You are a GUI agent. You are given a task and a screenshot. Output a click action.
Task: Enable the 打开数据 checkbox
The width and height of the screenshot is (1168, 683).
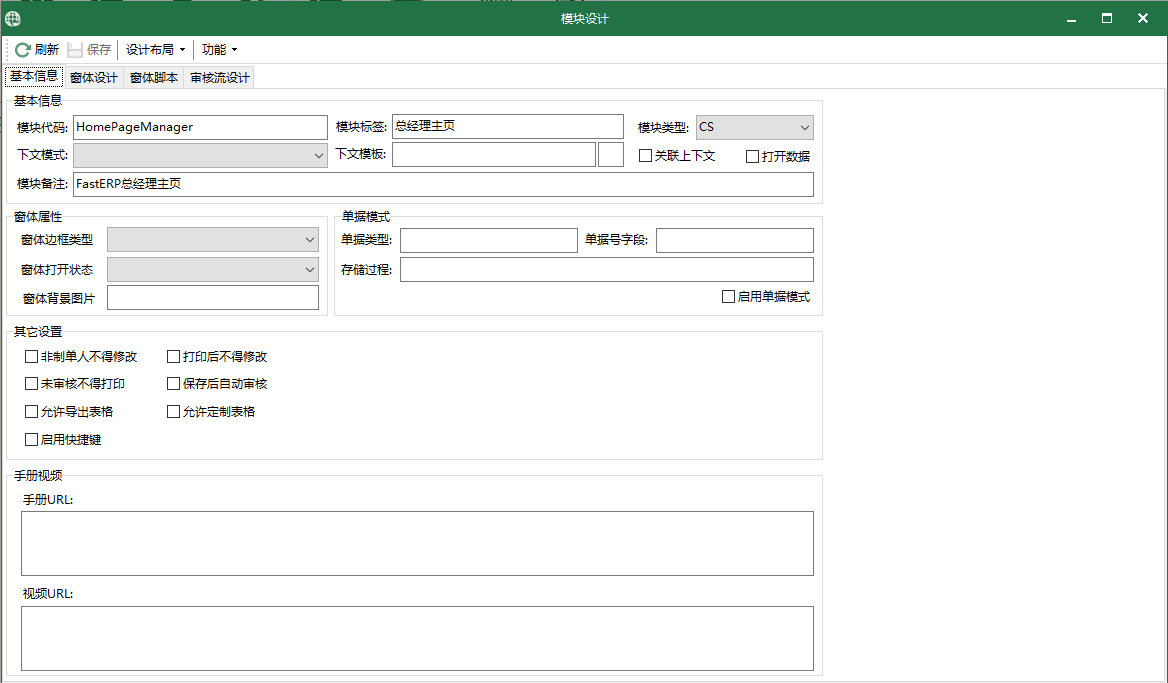tap(752, 156)
